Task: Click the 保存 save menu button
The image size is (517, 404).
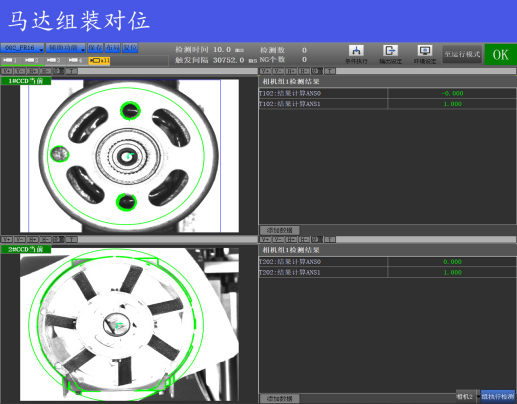Action: point(96,48)
